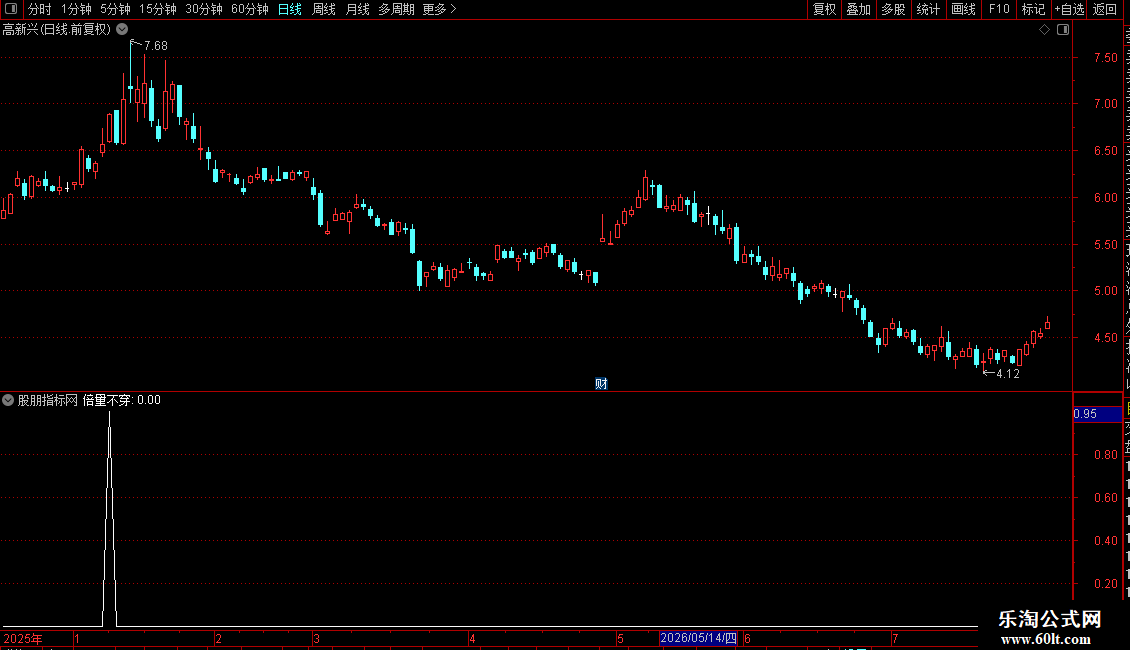Click the 0.80 indicator axis label
The height and width of the screenshot is (650, 1130).
pos(1105,455)
